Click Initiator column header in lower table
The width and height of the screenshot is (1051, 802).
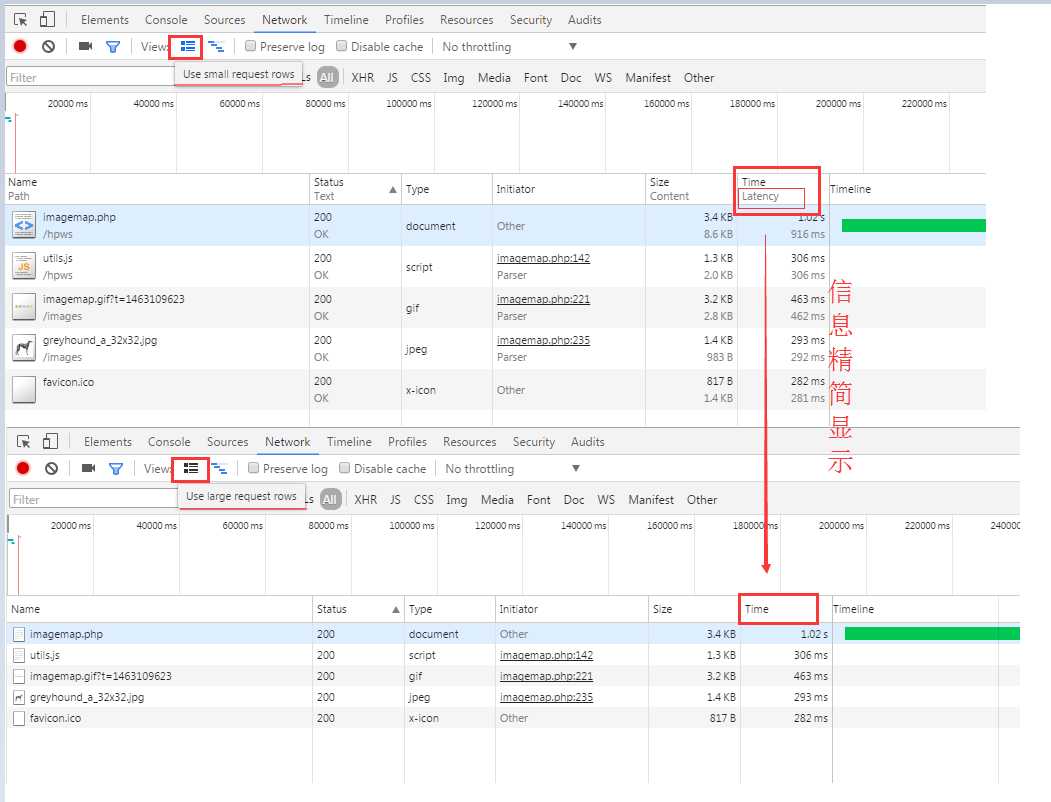click(571, 609)
